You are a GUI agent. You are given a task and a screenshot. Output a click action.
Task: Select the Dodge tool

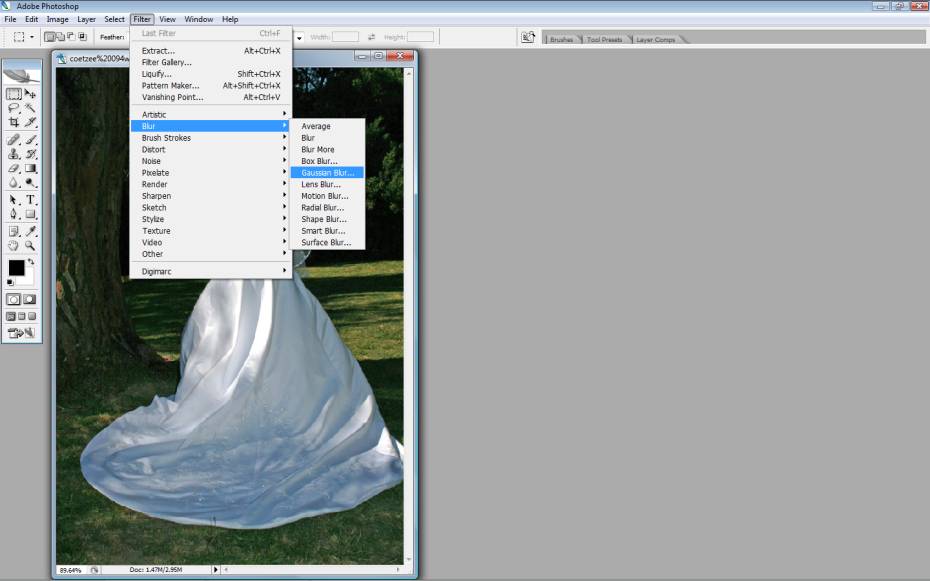(30, 183)
